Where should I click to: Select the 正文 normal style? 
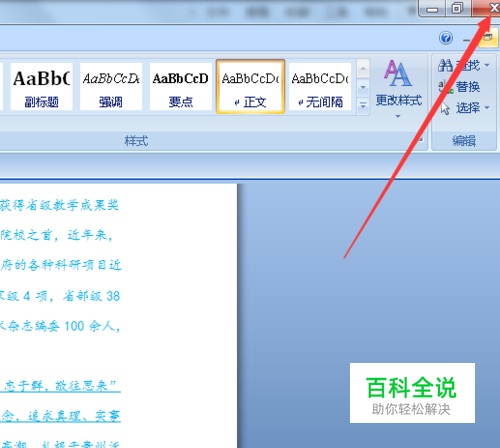(x=250, y=87)
